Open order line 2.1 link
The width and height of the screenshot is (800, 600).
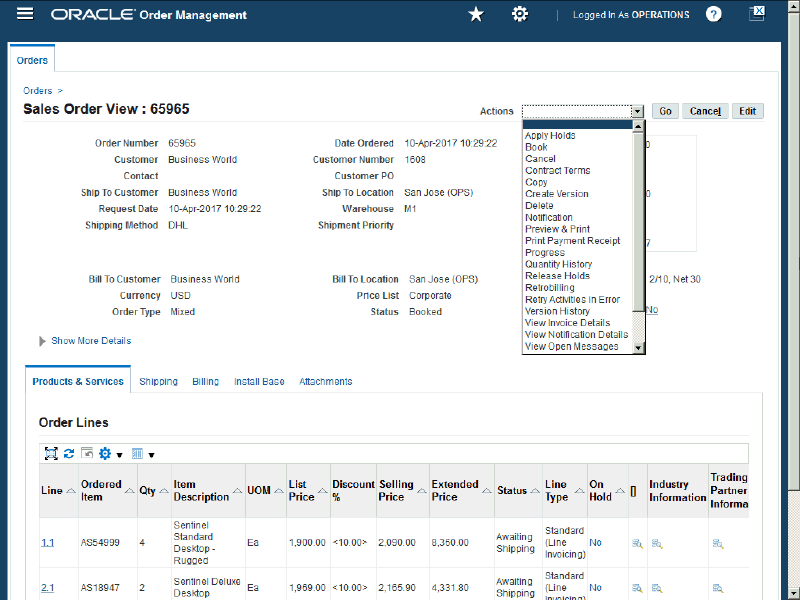[47, 588]
